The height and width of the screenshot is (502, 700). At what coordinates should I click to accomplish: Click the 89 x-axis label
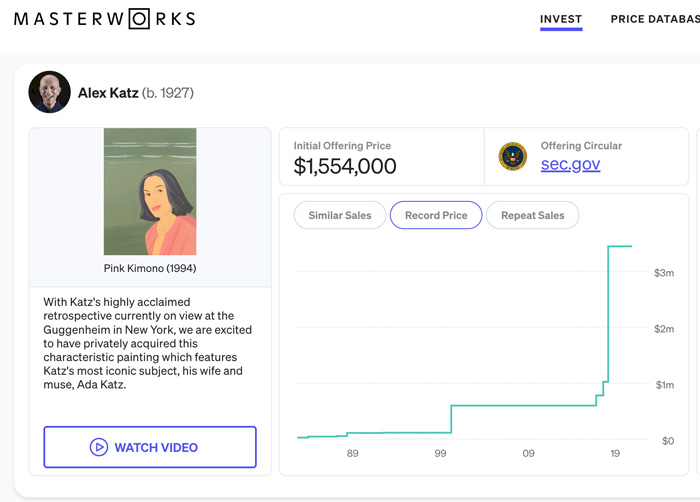(352, 453)
